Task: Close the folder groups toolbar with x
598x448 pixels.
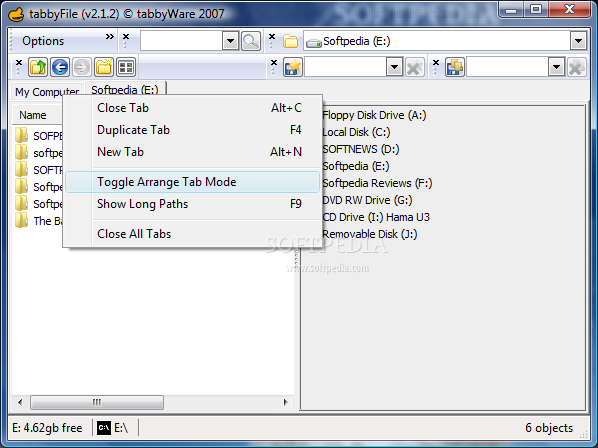Action: [x=436, y=62]
